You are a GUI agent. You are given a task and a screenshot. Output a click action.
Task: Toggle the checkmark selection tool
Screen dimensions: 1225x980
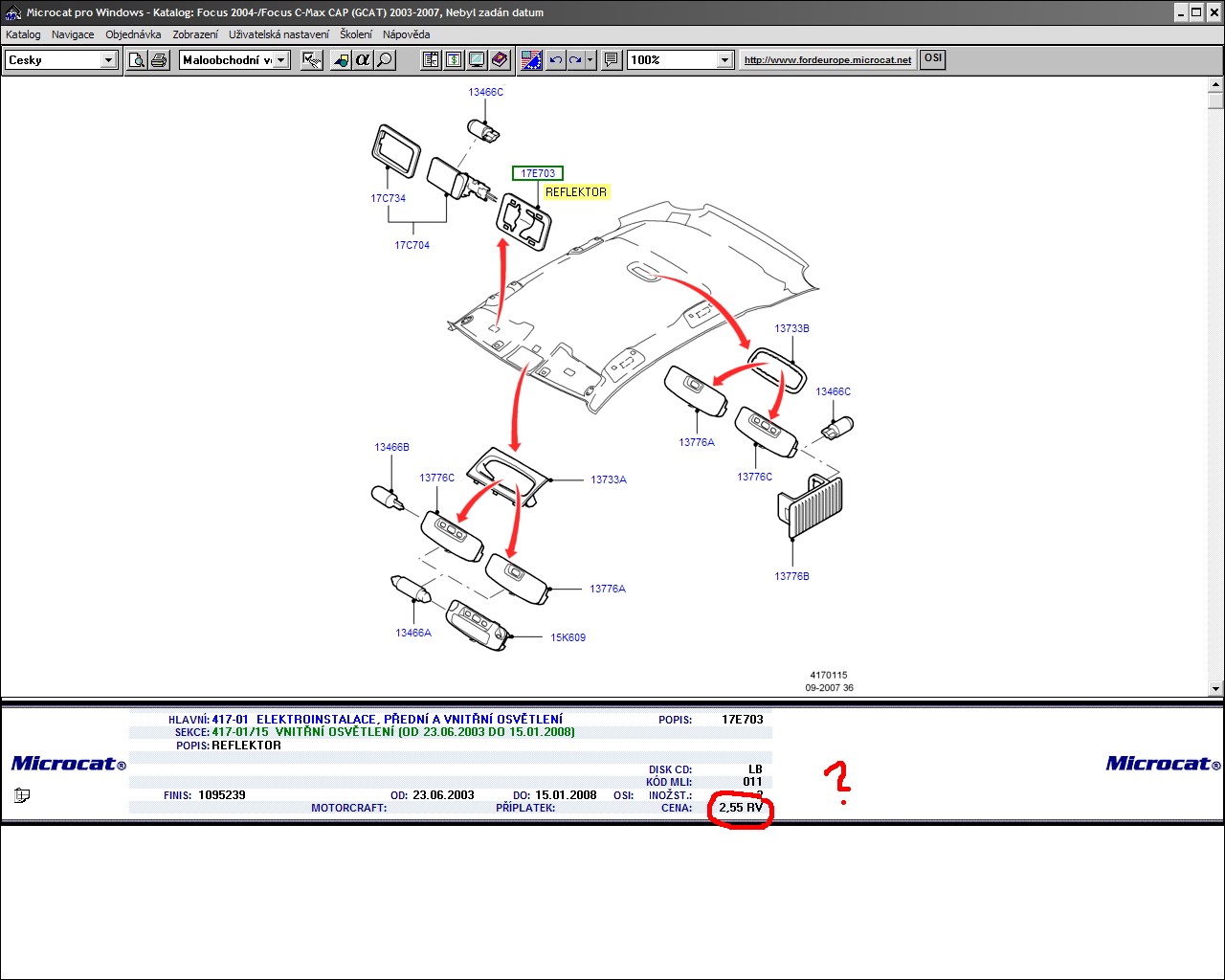pyautogui.click(x=312, y=60)
